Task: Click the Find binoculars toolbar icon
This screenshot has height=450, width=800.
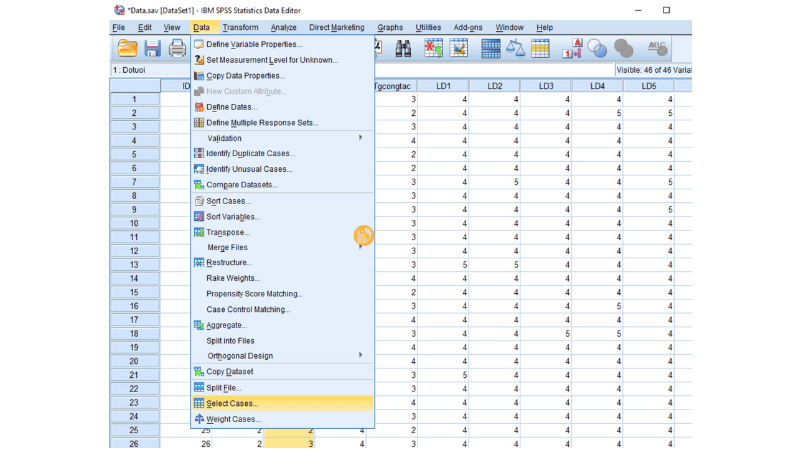Action: (x=405, y=48)
